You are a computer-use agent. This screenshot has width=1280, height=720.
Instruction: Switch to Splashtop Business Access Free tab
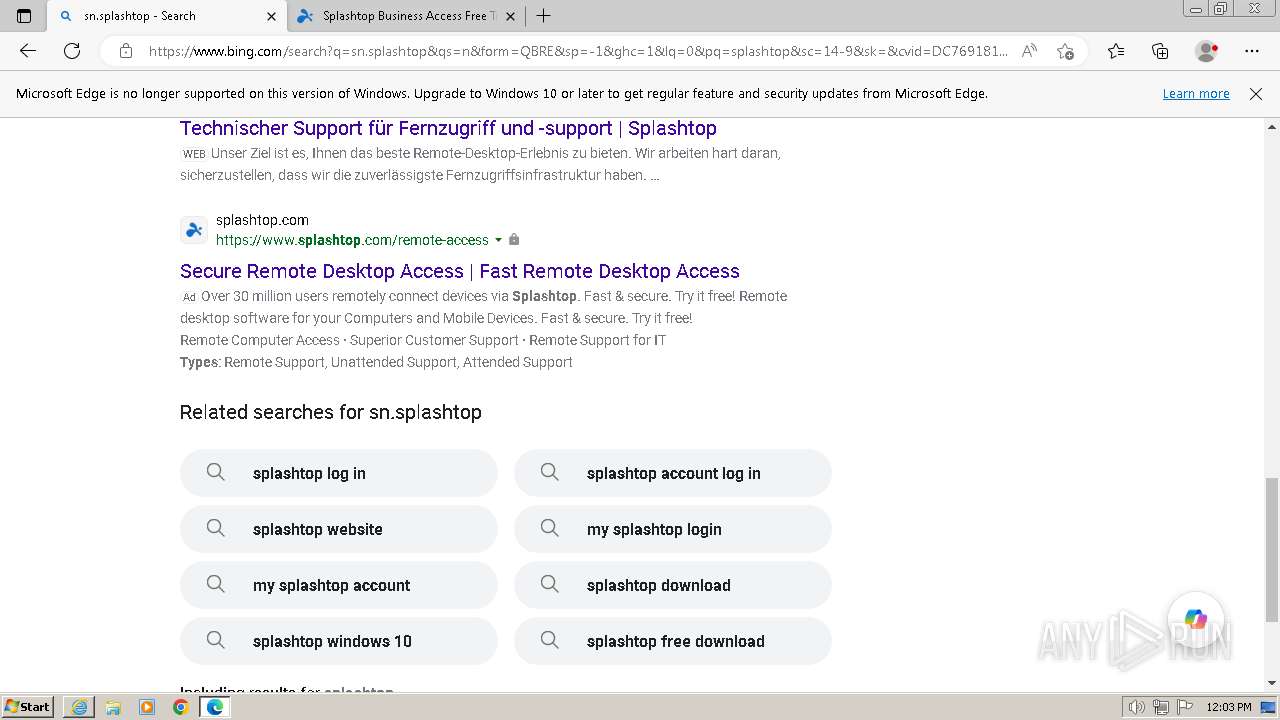(x=407, y=16)
